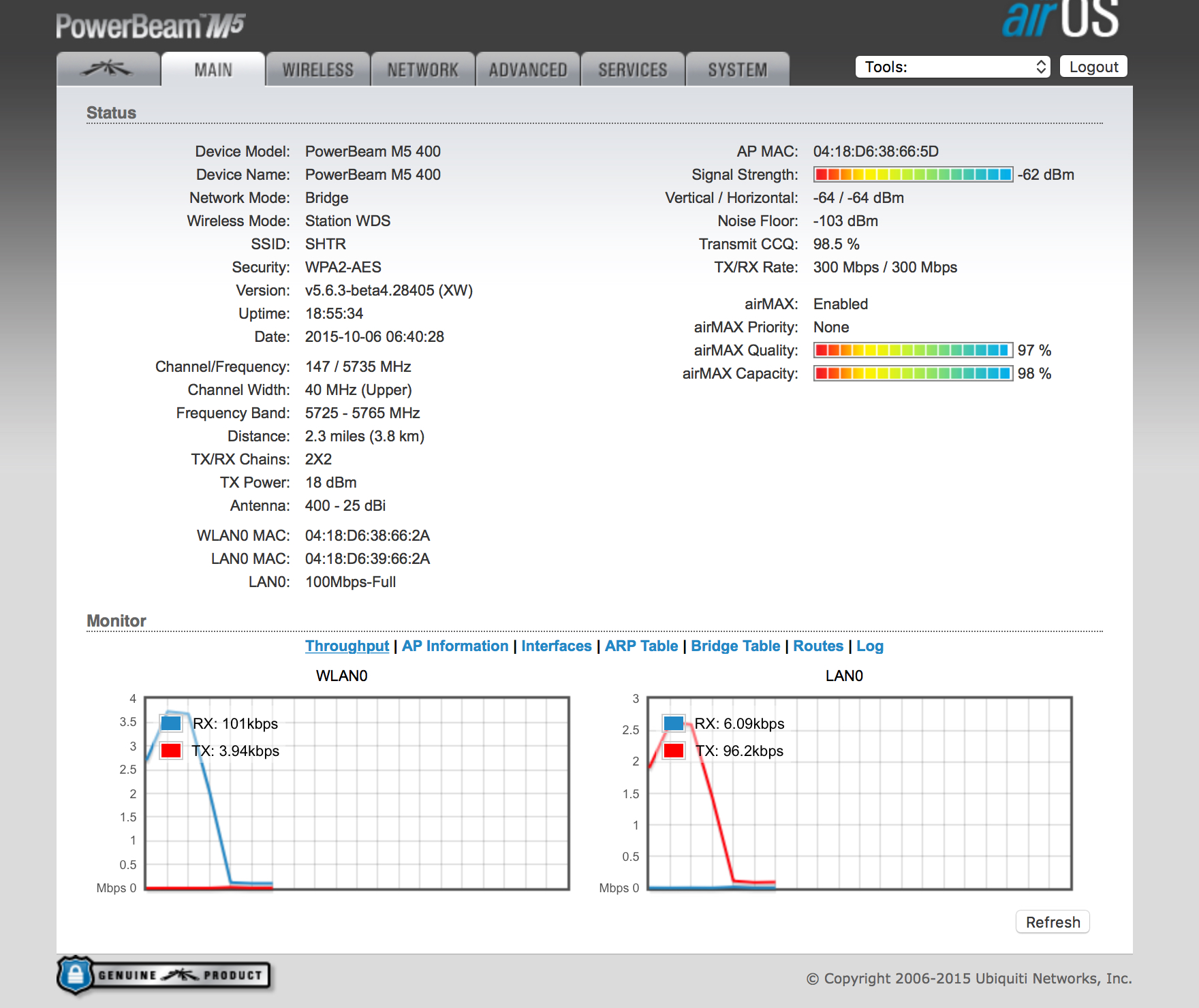1199x1008 pixels.
Task: Switch to the SERVICES tab
Action: pos(633,69)
